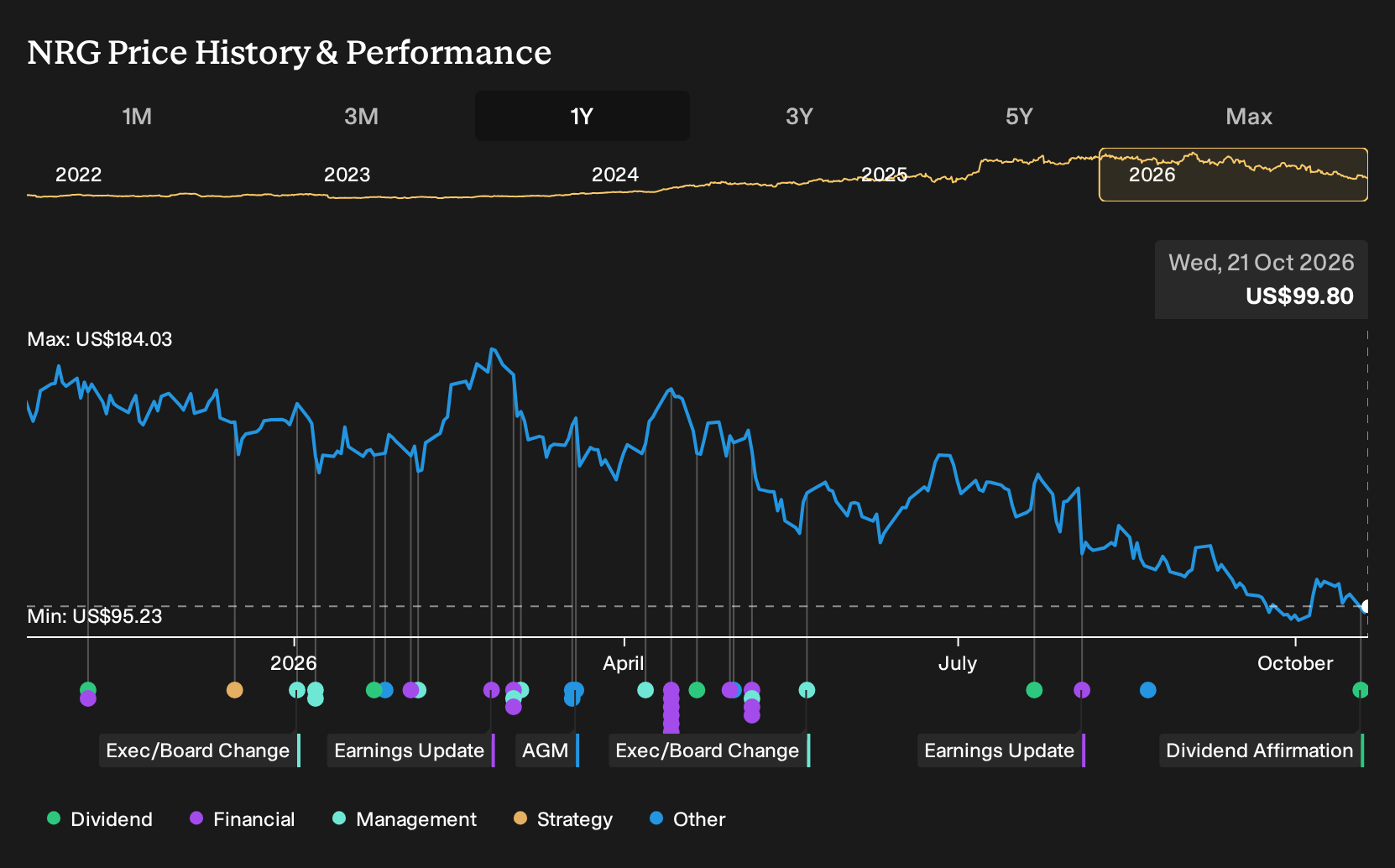Click the 2024 label in overview chart
The width and height of the screenshot is (1395, 868).
click(615, 175)
